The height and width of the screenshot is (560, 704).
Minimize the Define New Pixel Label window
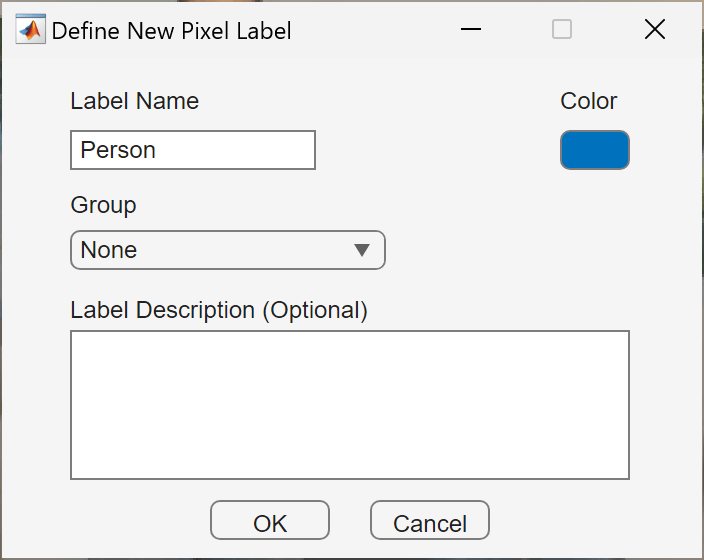[x=471, y=30]
